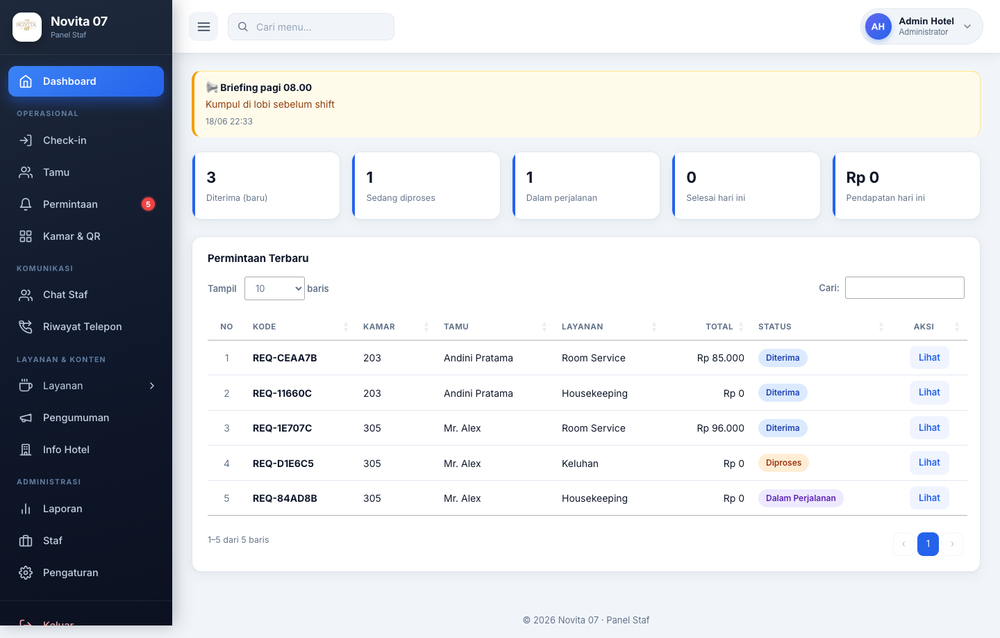Viewport: 1000px width, 638px height.
Task: Click the Permintaan bell icon
Action: pos(26,204)
